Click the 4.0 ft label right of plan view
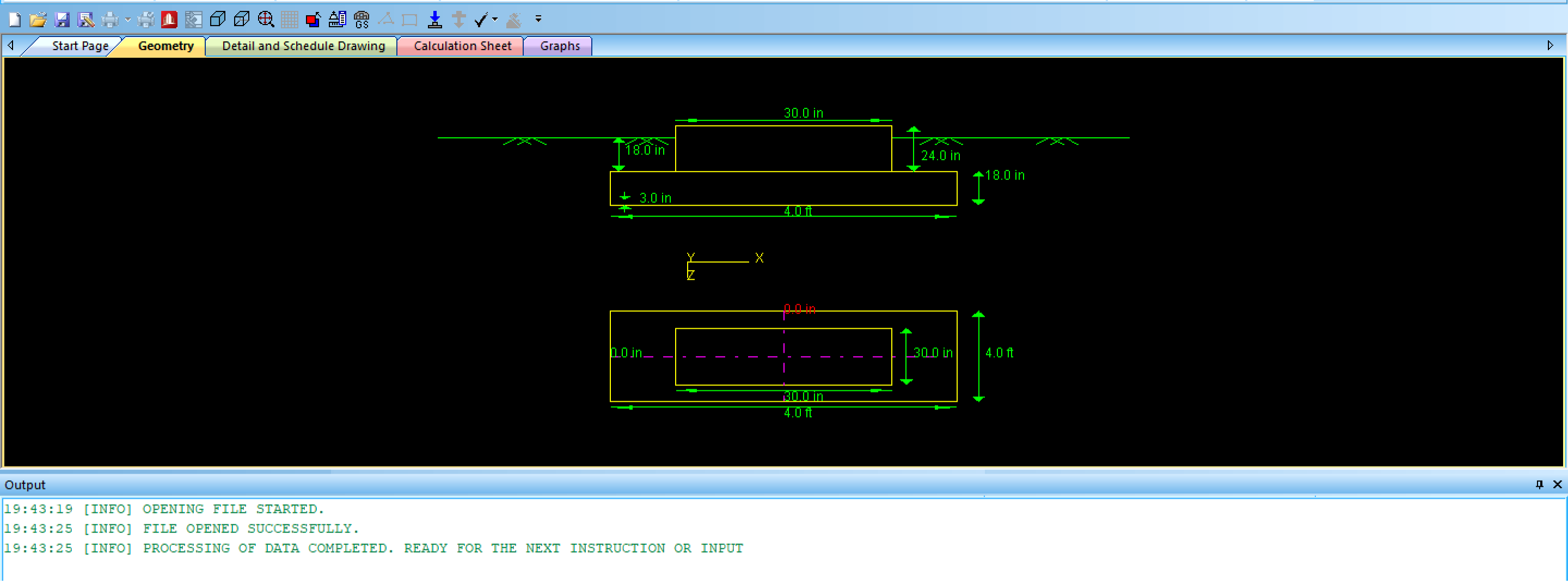Image resolution: width=1568 pixels, height=582 pixels. (1000, 354)
